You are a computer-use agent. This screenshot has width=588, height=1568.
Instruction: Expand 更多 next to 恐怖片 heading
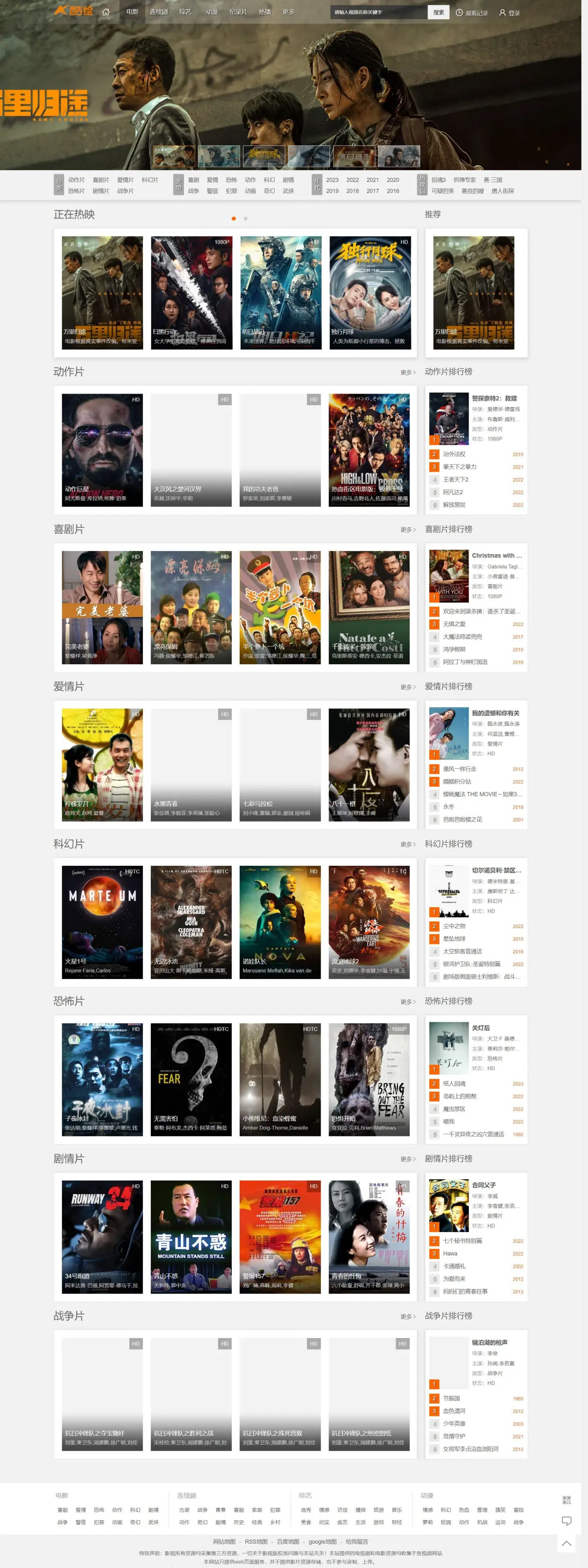pyautogui.click(x=408, y=1002)
